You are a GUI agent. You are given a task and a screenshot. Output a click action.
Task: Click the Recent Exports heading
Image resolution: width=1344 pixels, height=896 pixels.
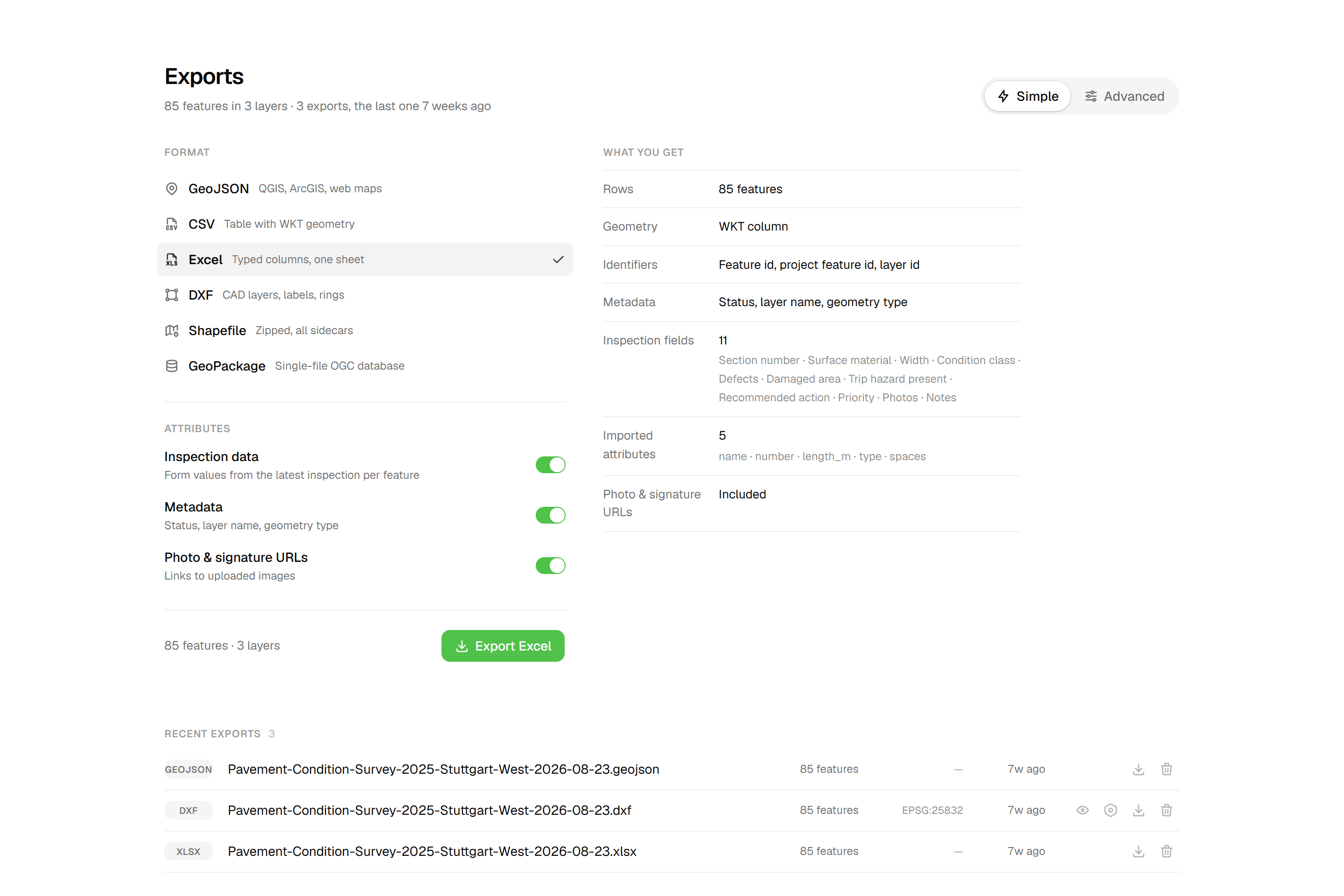[x=213, y=734]
